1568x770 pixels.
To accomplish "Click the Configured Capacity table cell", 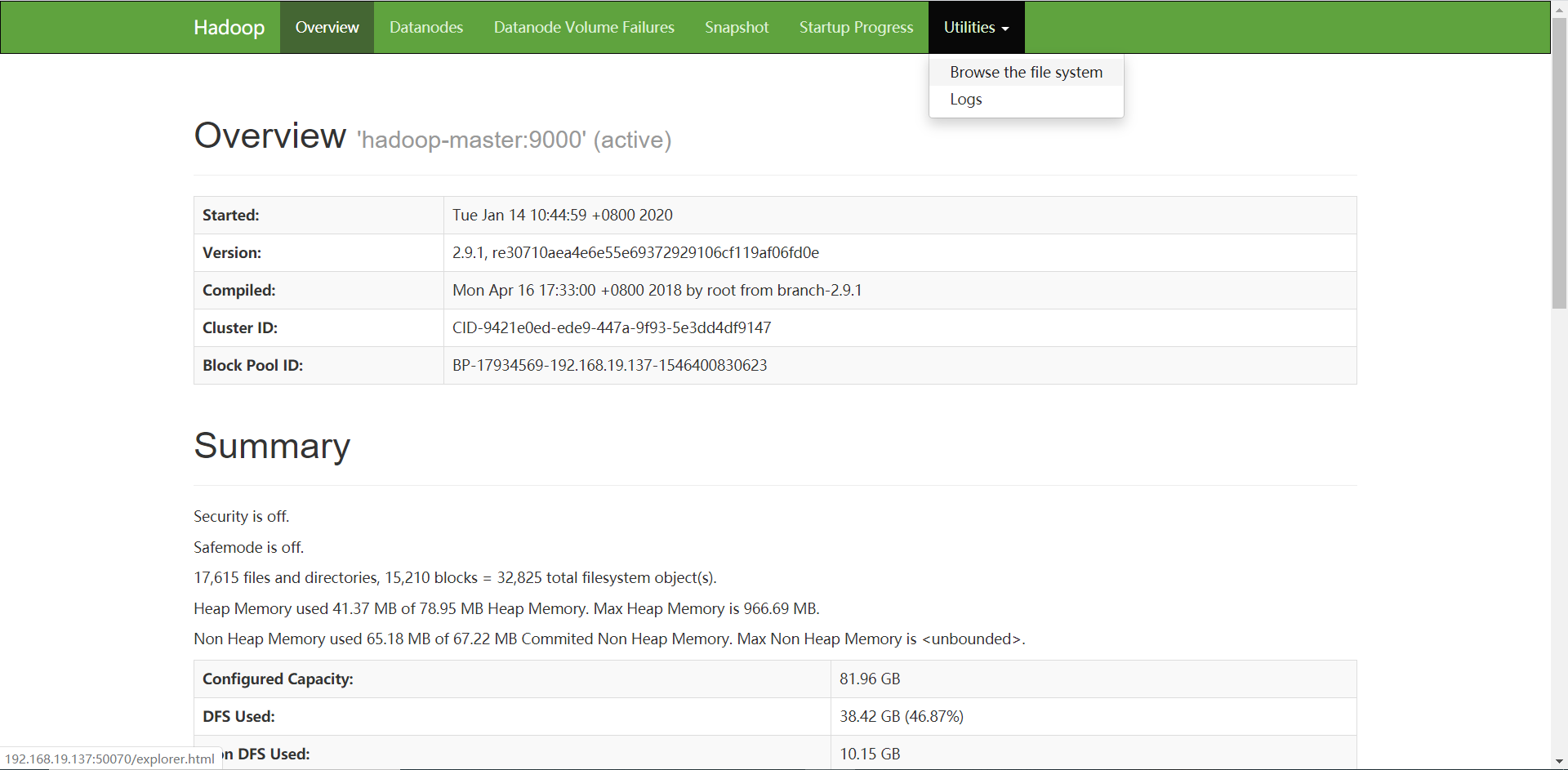I will [278, 679].
